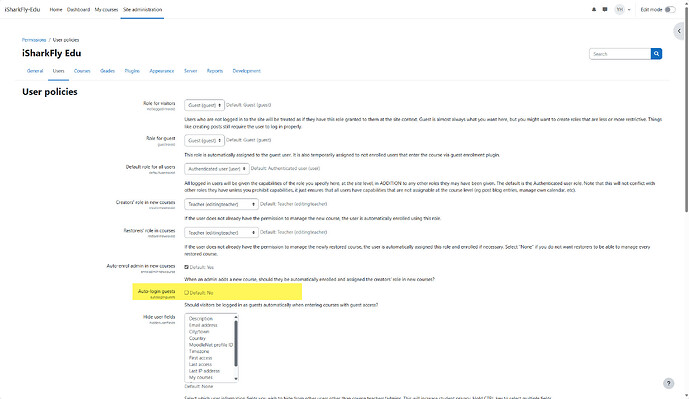Click the iSharkFly-Edu site logo link
Viewport: 689px width, 399px height.
tap(22, 9)
